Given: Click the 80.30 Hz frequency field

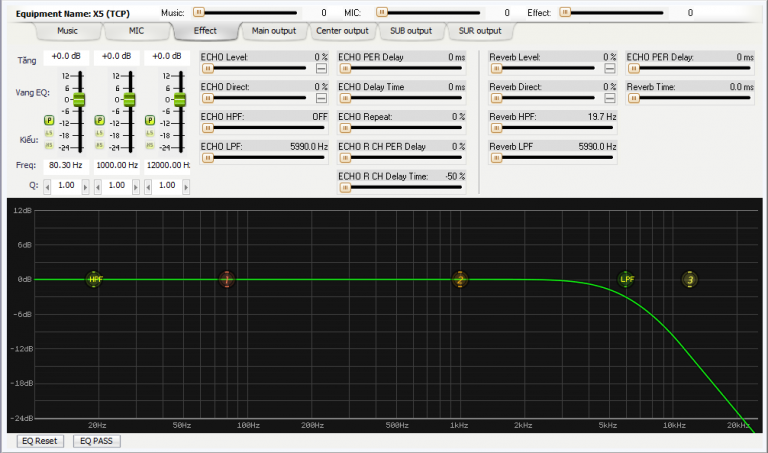Looking at the screenshot, I should pyautogui.click(x=66, y=165).
